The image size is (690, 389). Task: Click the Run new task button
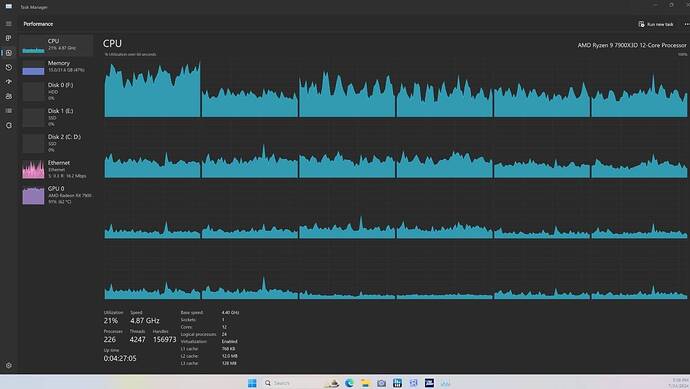pos(656,24)
